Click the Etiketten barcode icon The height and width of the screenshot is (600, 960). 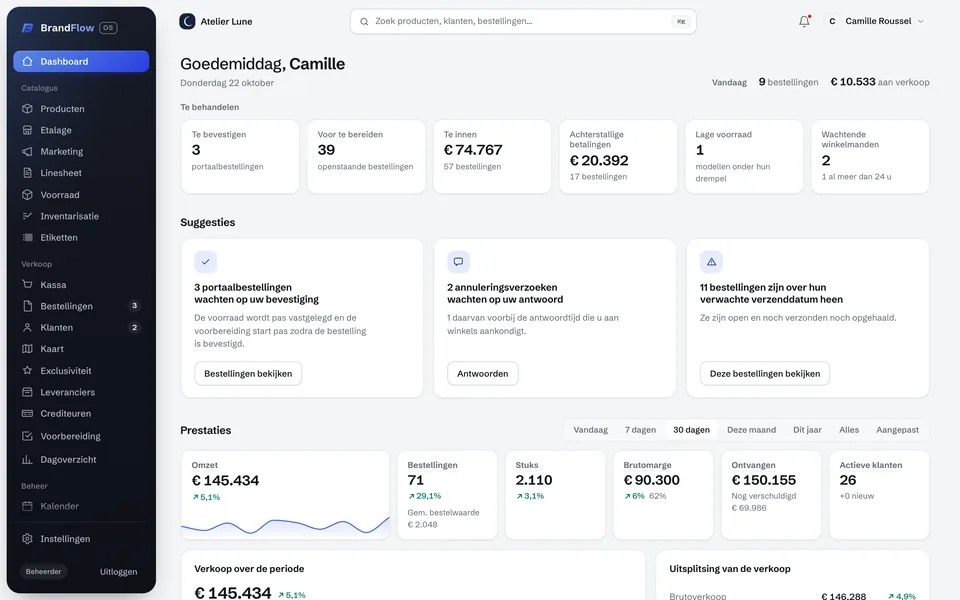pos(27,238)
